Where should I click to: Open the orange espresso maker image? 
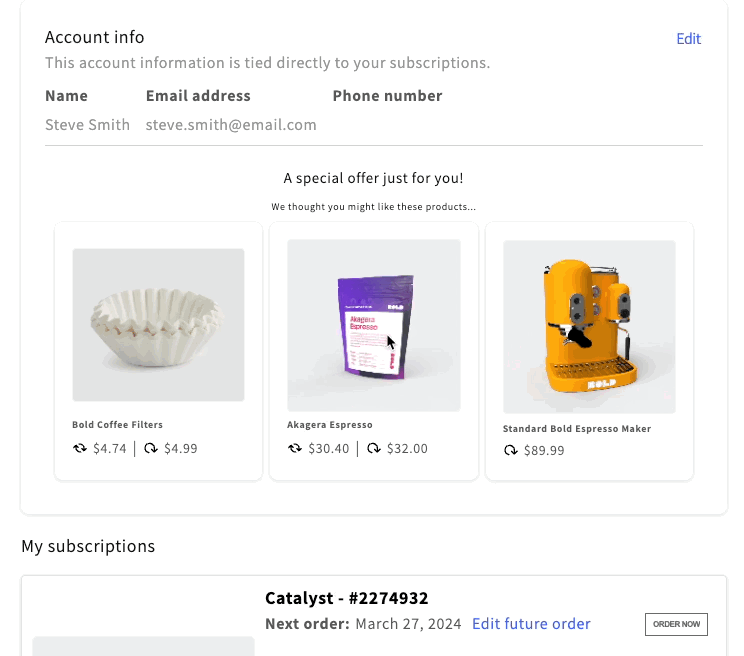(x=589, y=327)
